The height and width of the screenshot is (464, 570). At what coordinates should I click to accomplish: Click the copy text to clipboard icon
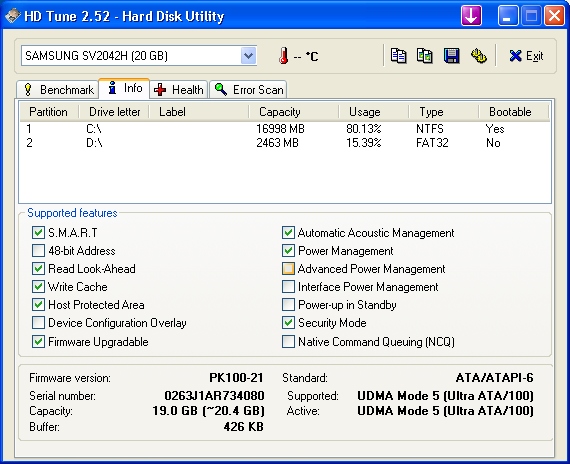coord(398,56)
